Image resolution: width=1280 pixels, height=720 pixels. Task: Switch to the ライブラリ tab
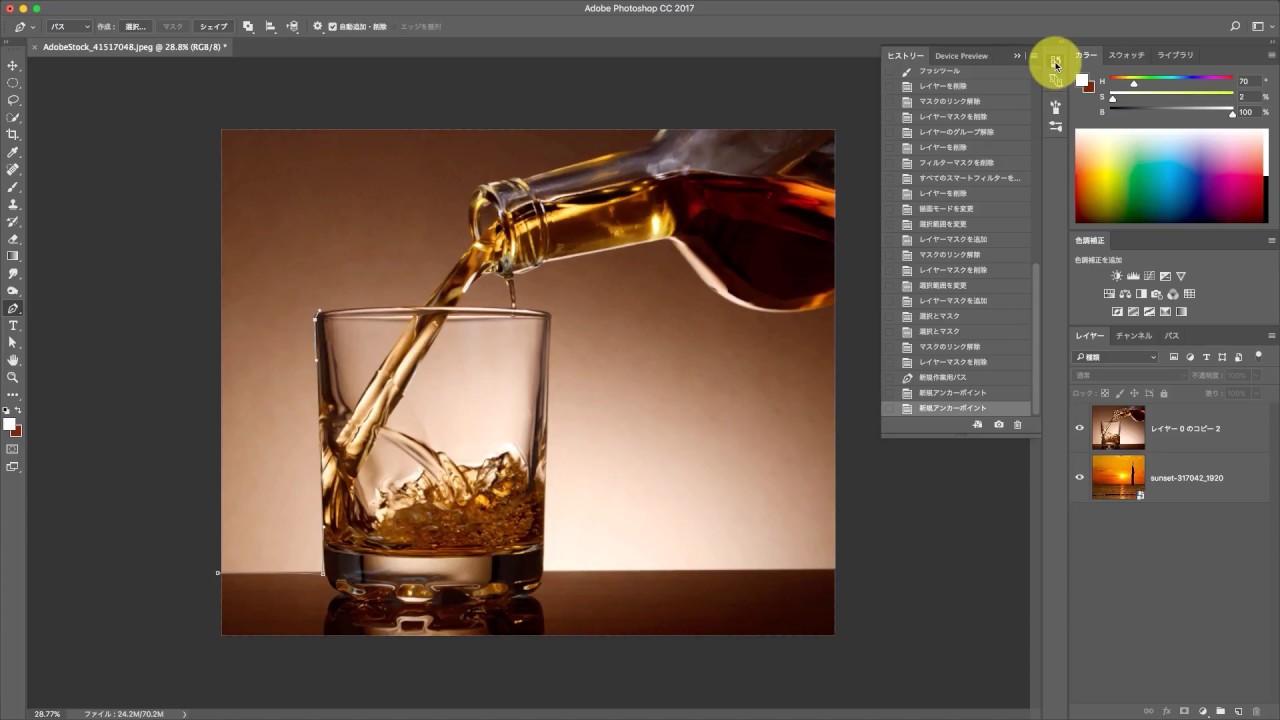tap(1175, 55)
